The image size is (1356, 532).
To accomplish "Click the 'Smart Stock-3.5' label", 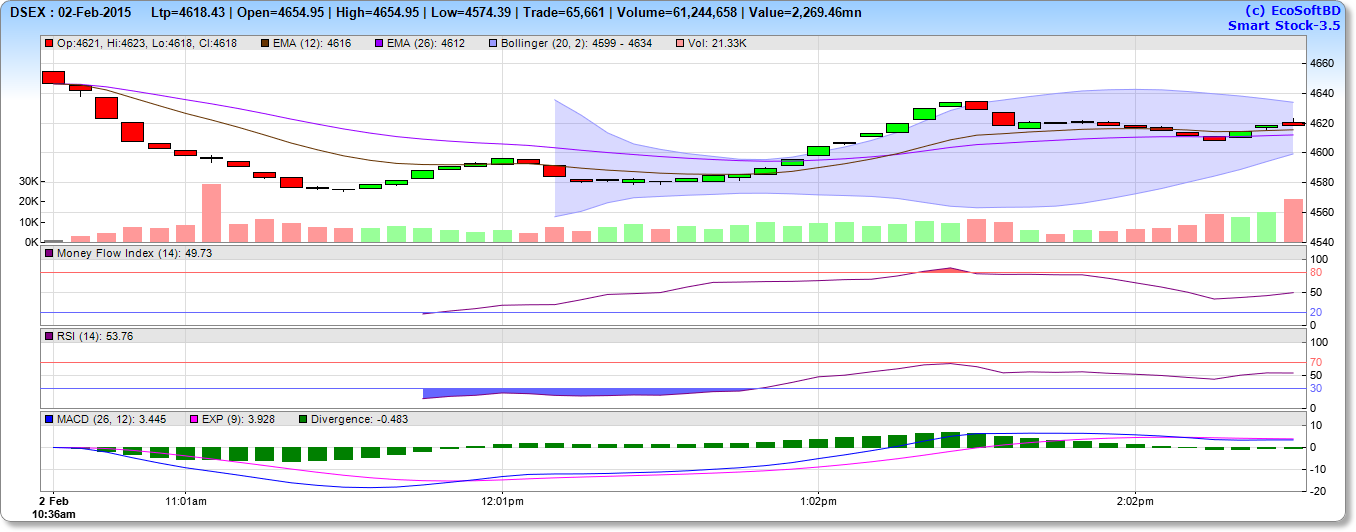I will [x=1284, y=26].
